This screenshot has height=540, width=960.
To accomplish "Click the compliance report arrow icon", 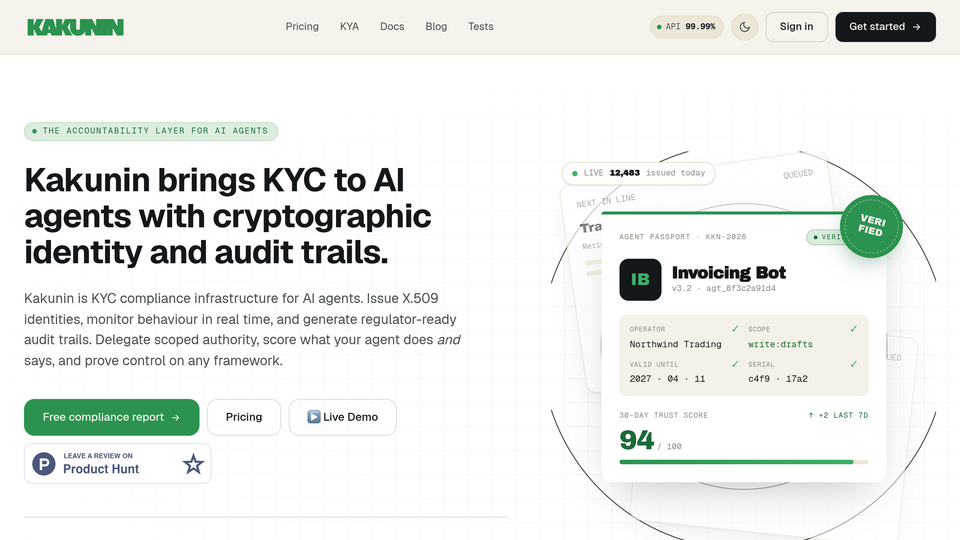I will pyautogui.click(x=175, y=417).
